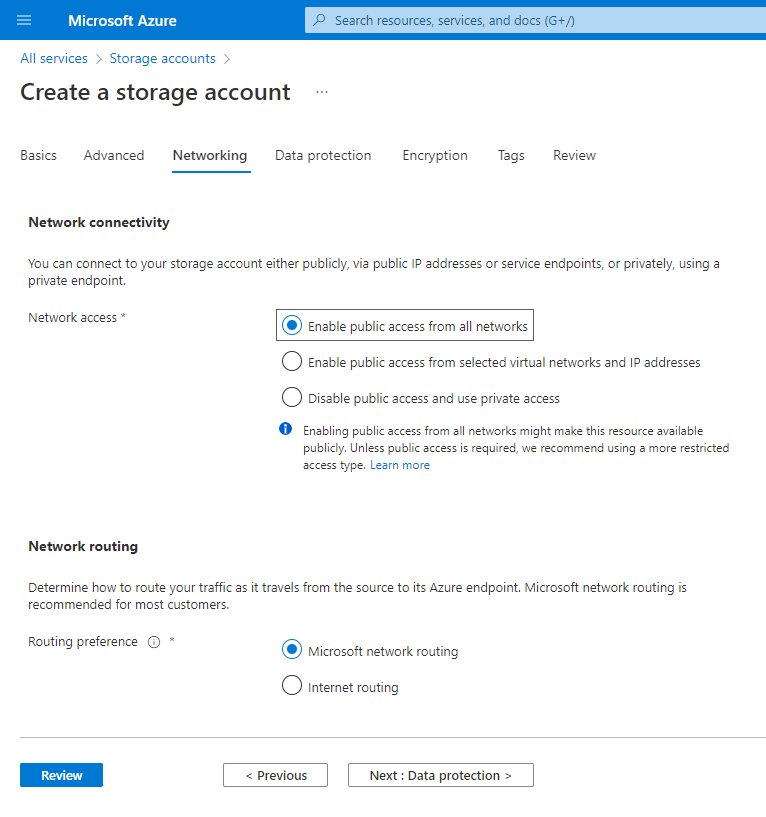Click the Network routing heading

tap(83, 546)
